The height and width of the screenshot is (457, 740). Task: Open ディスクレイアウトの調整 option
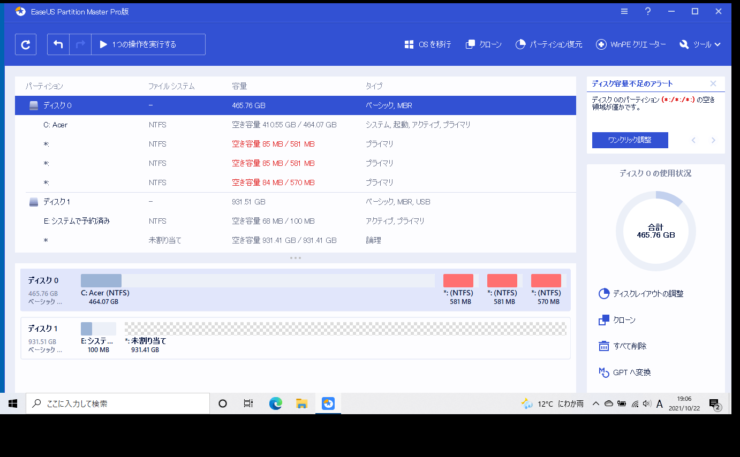coord(641,294)
